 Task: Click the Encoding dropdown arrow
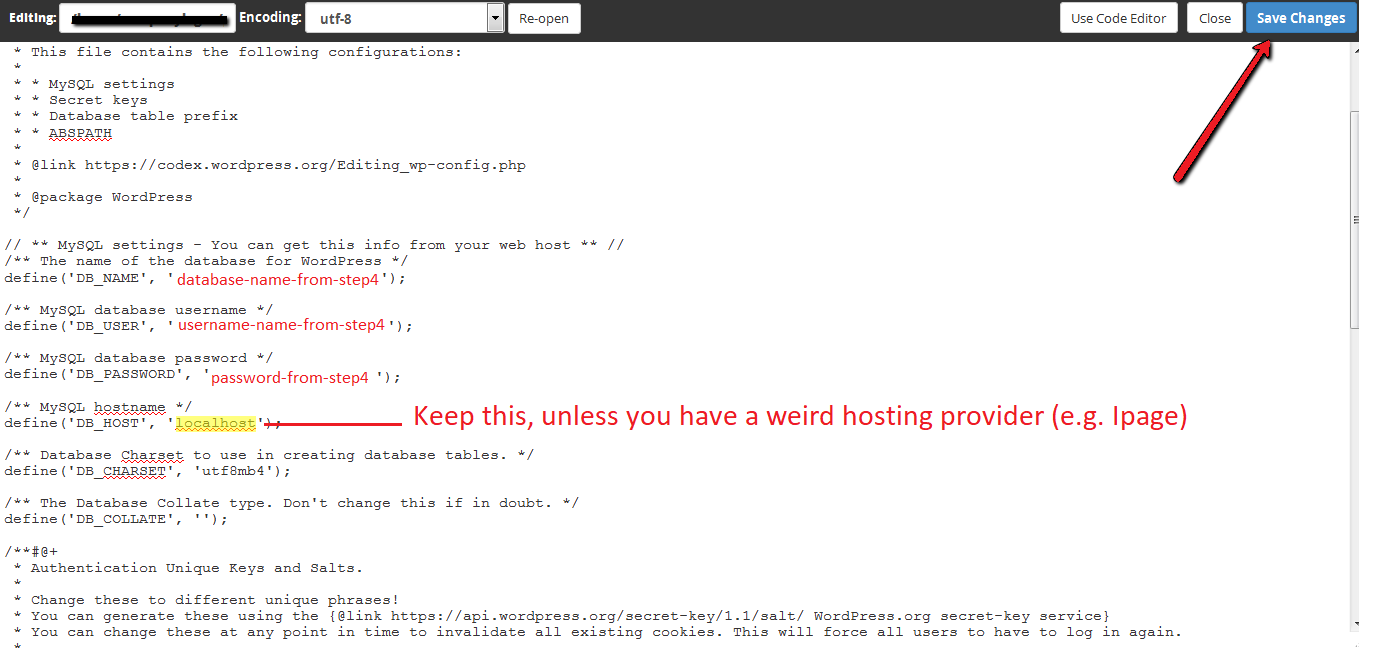pyautogui.click(x=495, y=17)
